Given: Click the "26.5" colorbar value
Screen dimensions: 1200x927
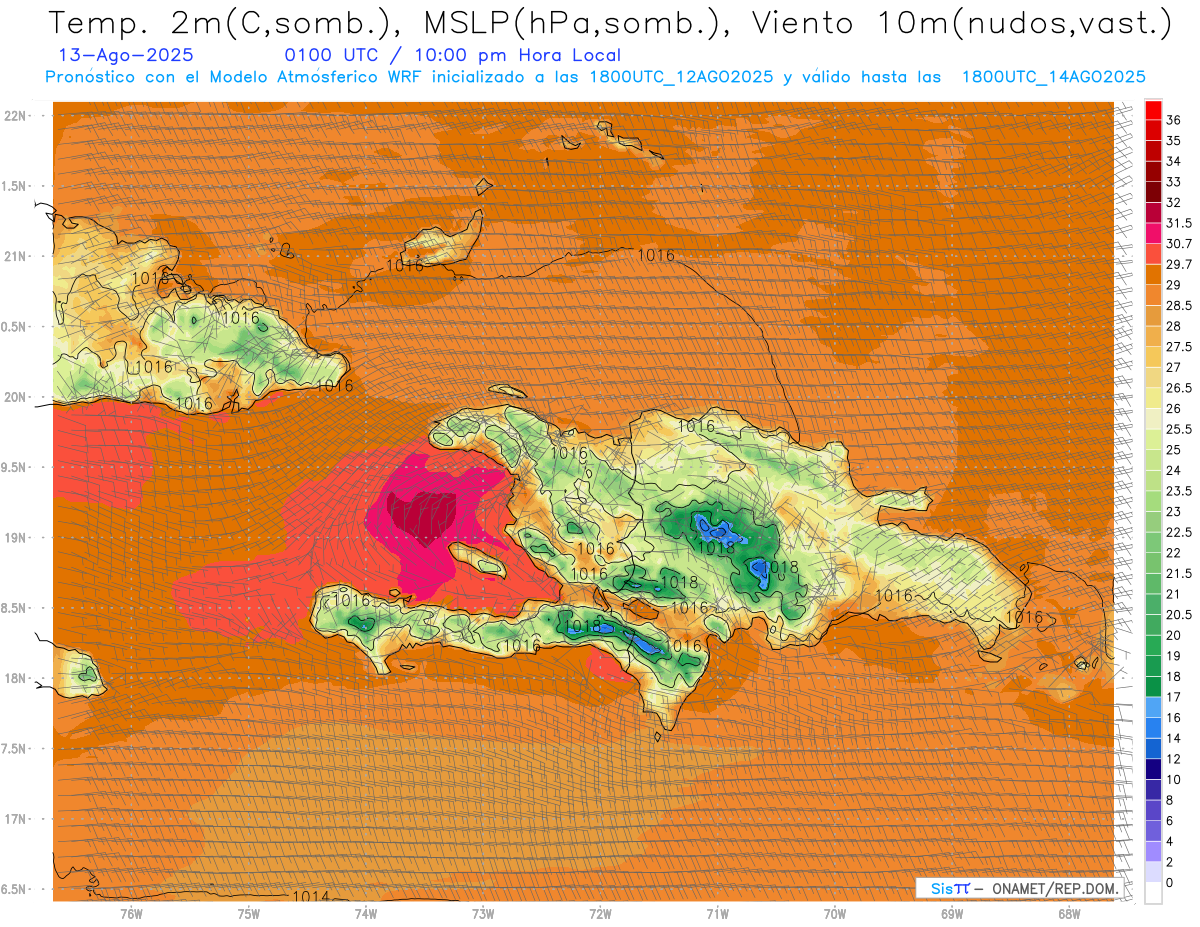Looking at the screenshot, I should tap(1179, 388).
